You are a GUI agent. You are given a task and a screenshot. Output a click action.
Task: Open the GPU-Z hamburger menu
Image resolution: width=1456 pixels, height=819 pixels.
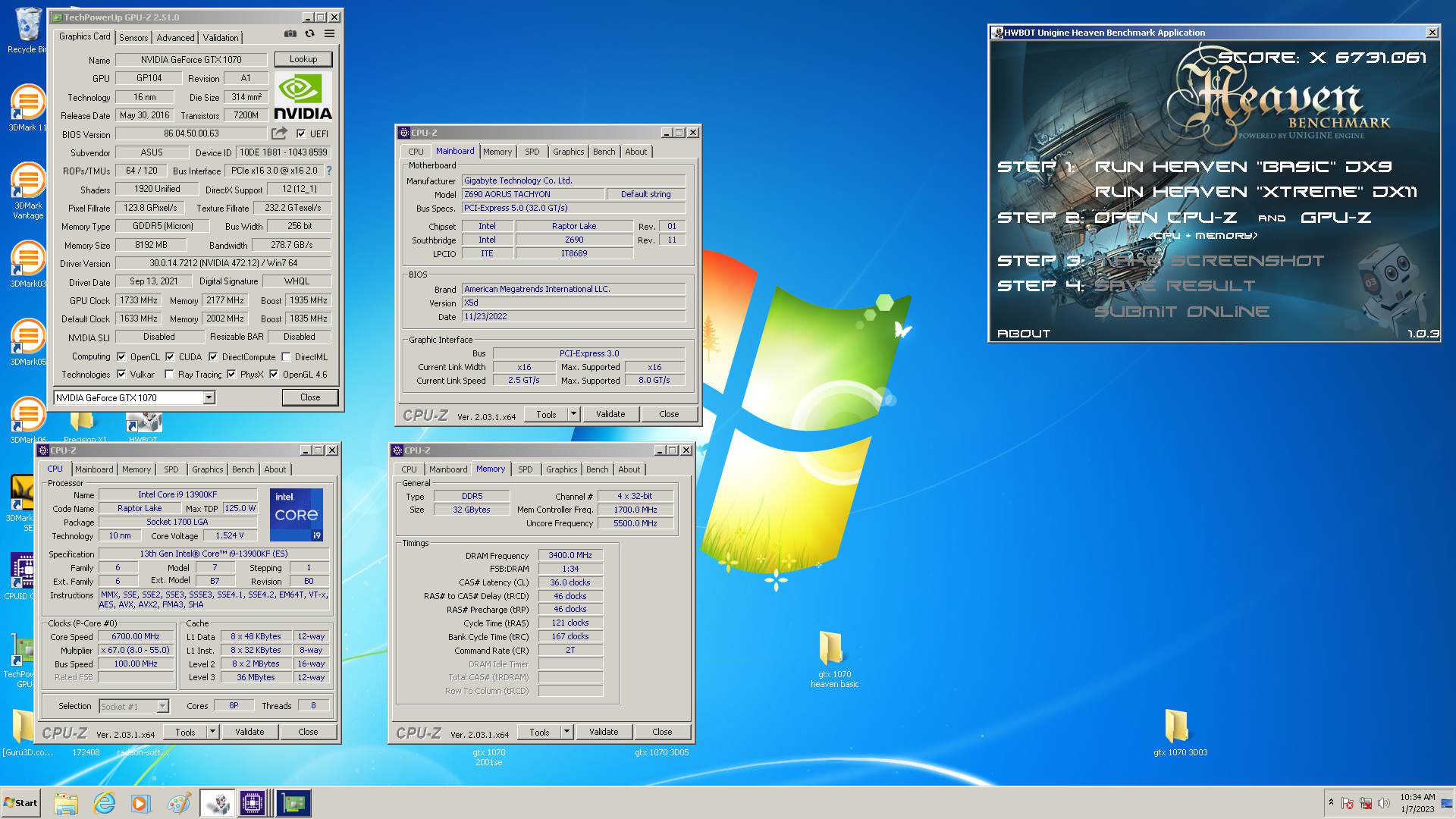[329, 34]
